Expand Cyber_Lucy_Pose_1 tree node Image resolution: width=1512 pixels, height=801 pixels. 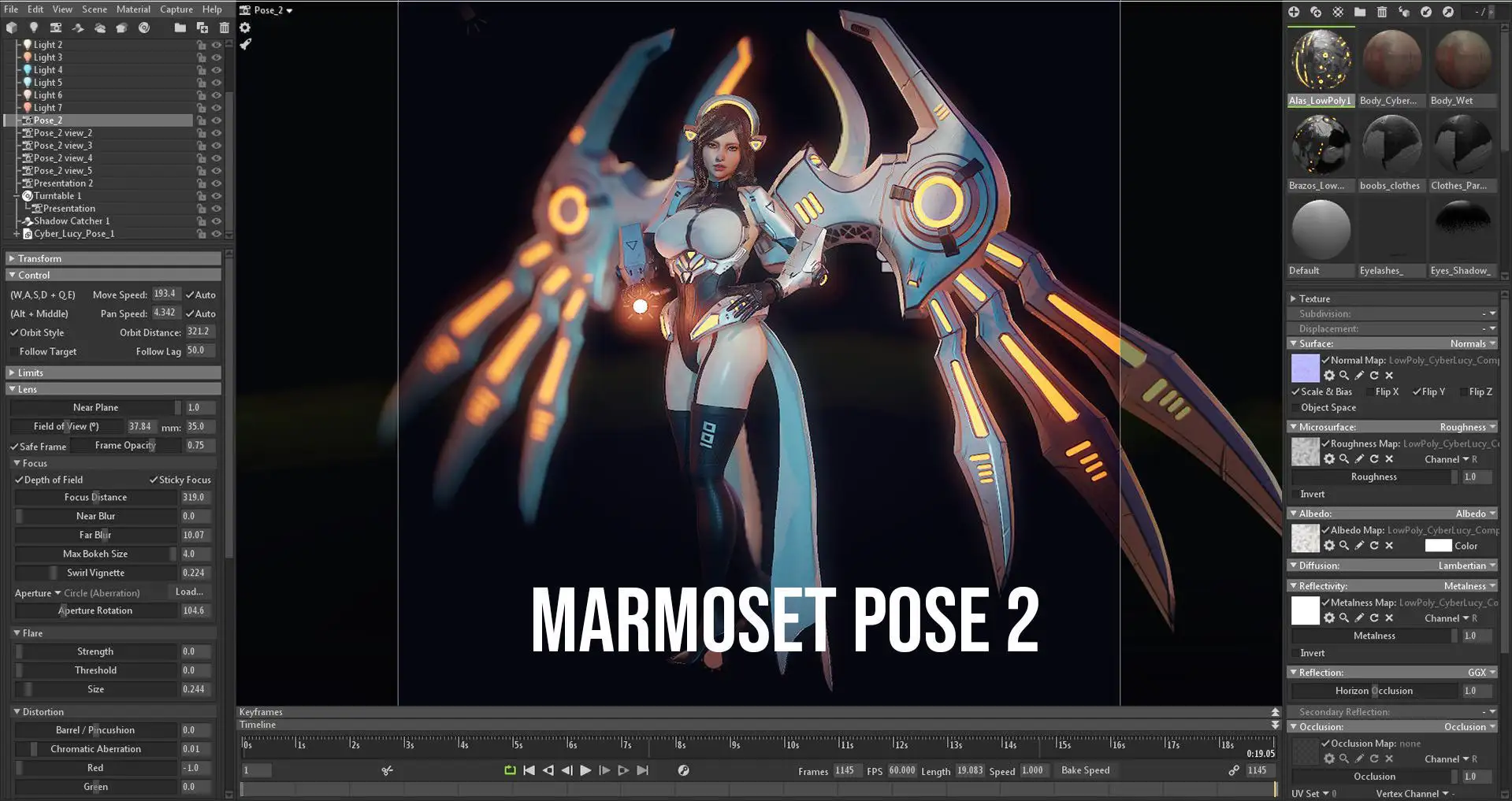pyautogui.click(x=17, y=234)
